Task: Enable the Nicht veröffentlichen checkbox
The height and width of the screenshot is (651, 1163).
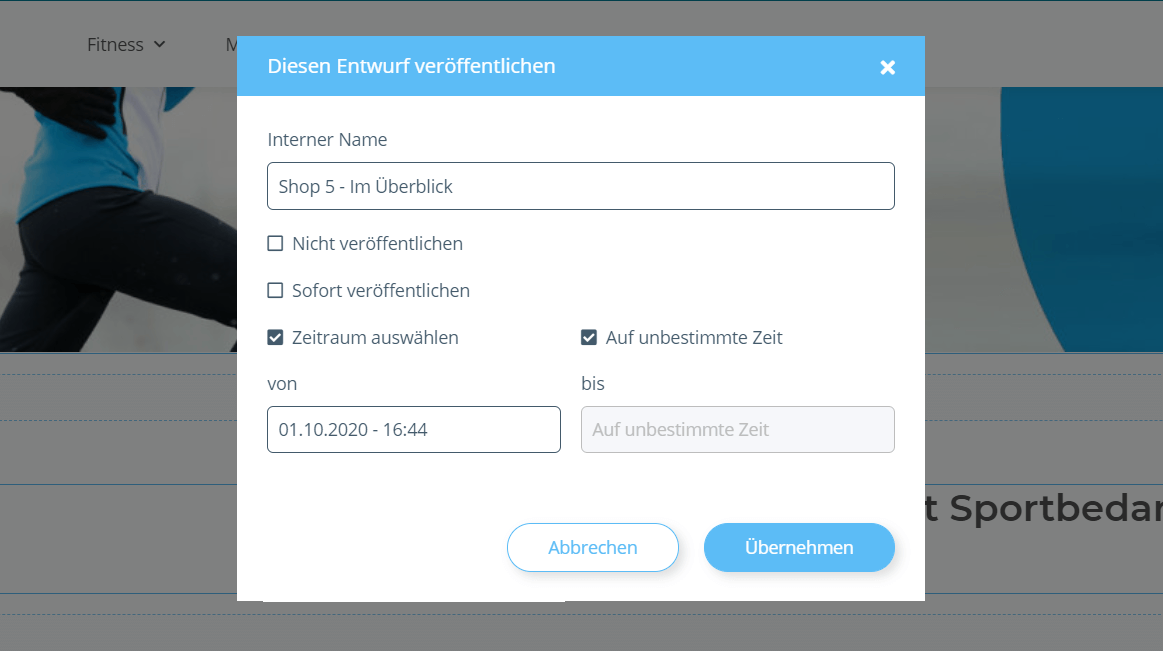Action: click(x=276, y=244)
